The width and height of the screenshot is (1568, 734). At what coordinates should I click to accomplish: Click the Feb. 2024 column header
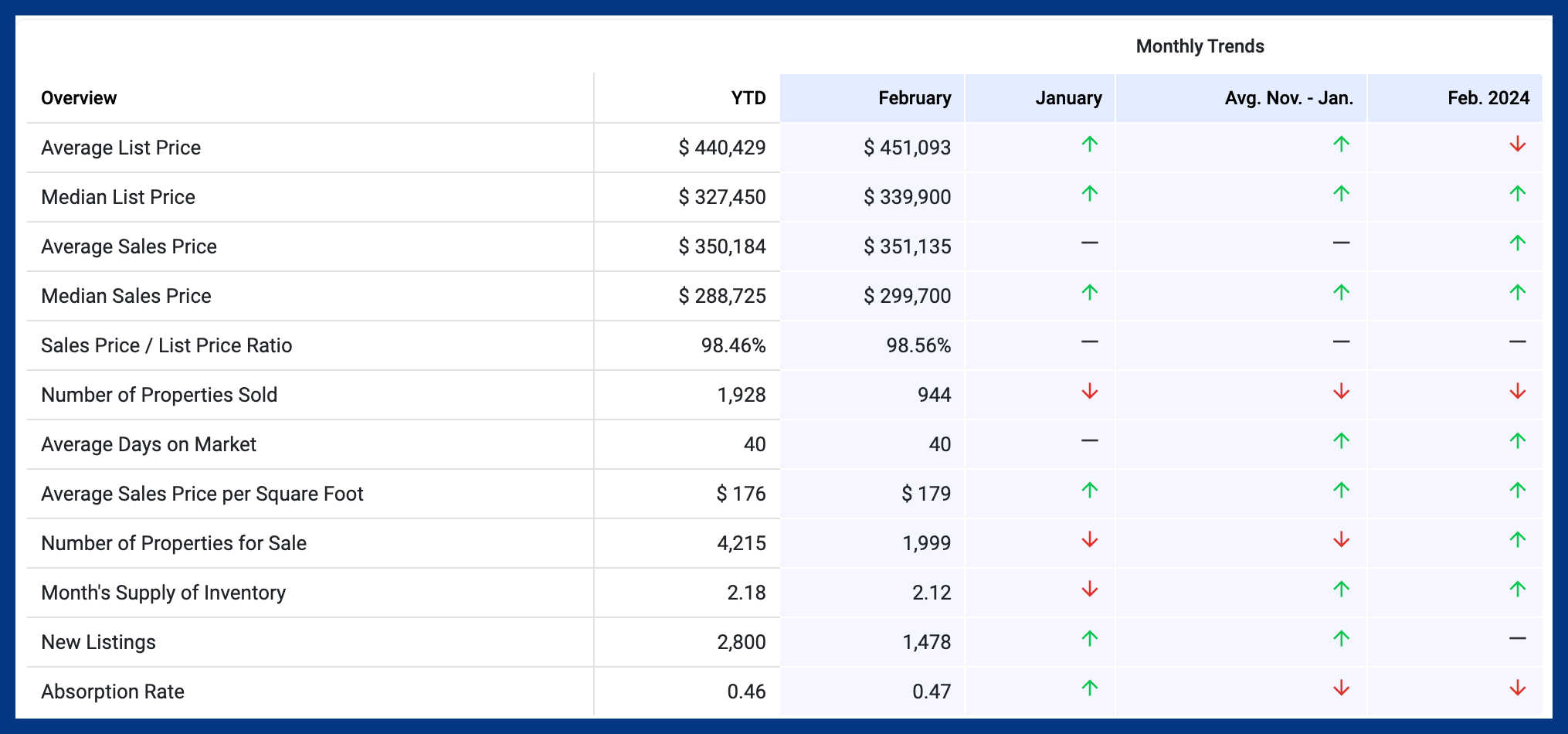(1488, 98)
